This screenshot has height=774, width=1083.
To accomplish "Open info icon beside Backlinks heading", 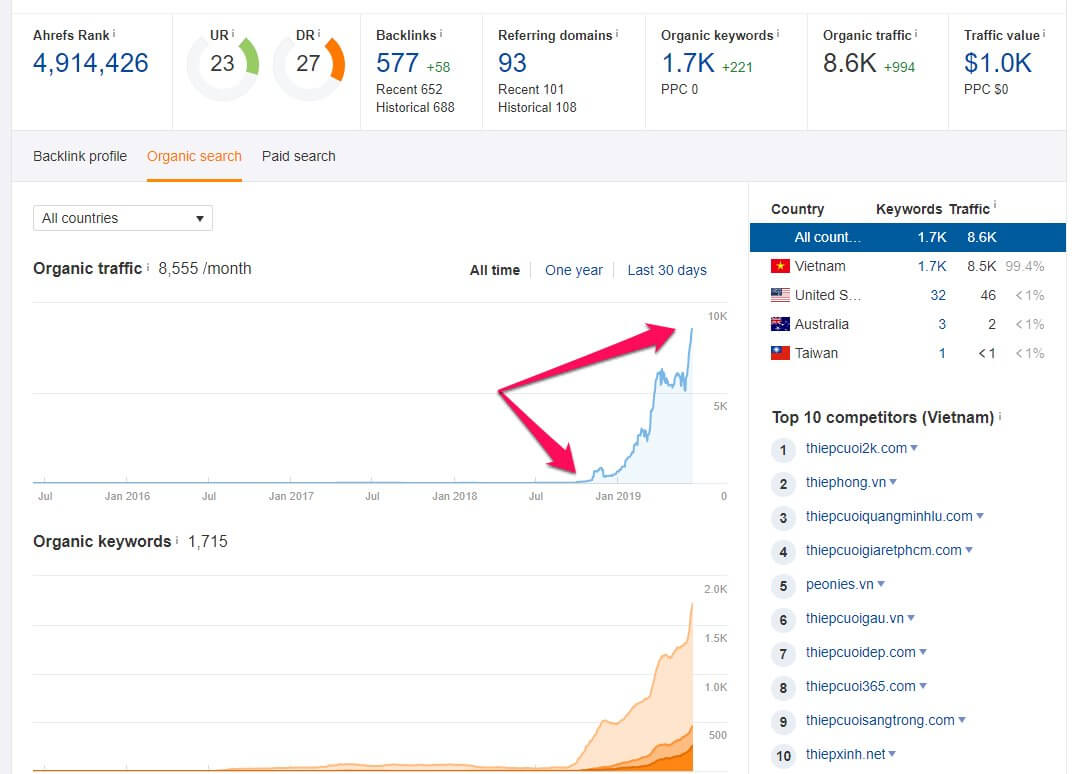I will 441,32.
